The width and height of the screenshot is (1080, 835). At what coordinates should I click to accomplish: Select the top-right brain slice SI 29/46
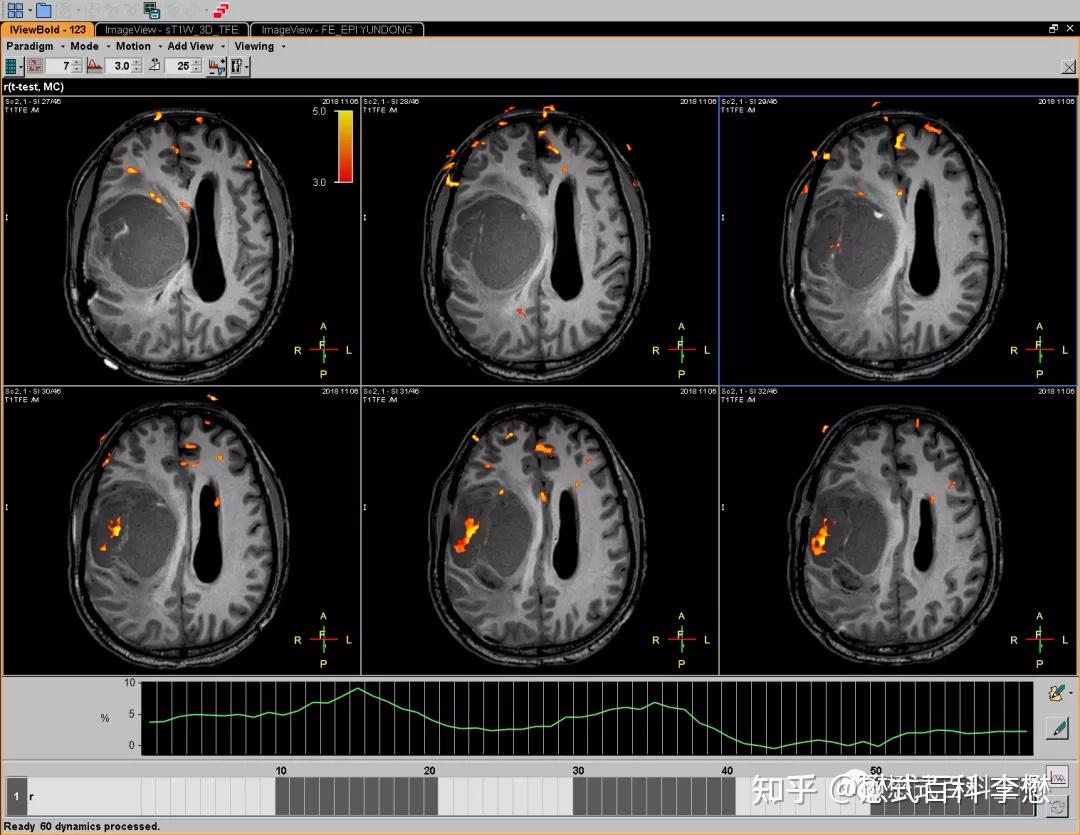click(x=897, y=240)
